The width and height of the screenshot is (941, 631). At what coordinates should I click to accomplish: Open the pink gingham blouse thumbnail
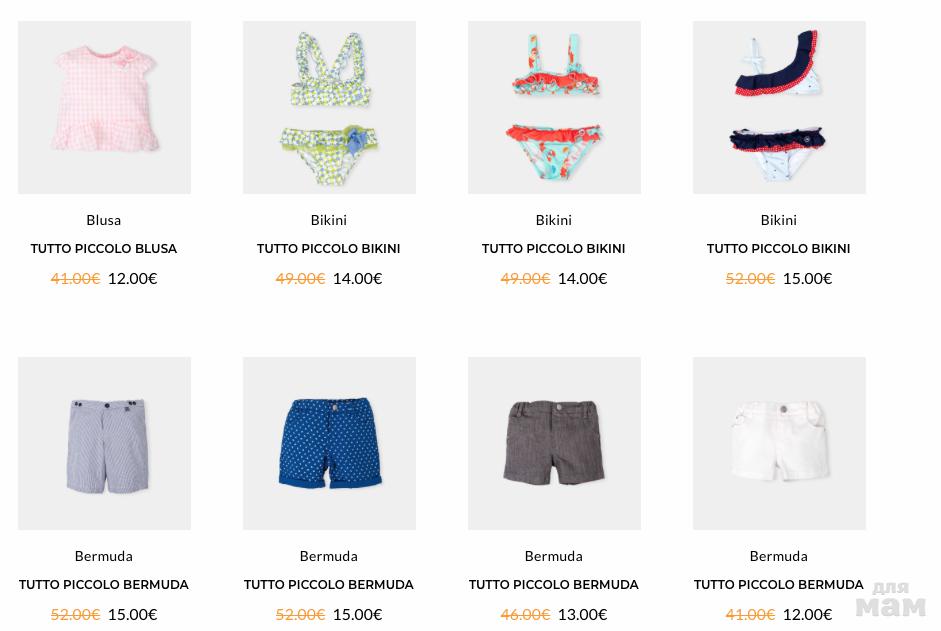[x=104, y=107]
